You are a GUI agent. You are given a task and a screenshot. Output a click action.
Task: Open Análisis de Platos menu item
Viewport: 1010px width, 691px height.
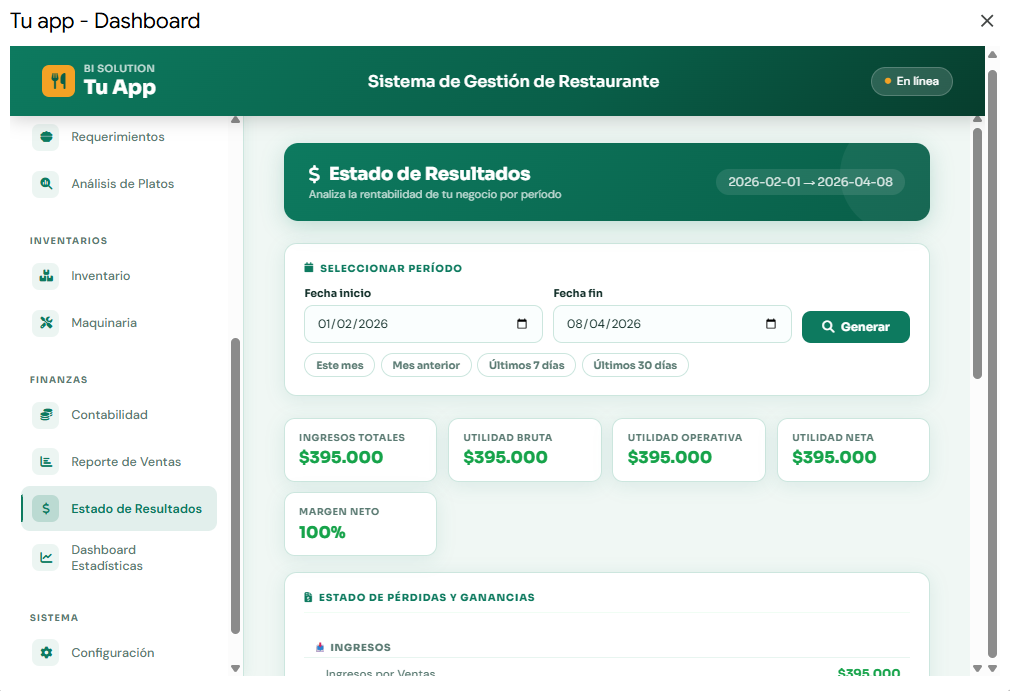pyautogui.click(x=119, y=184)
